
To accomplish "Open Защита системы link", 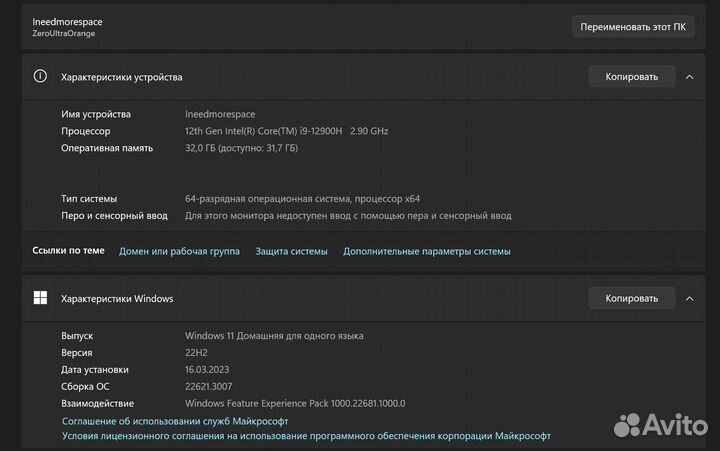I will (291, 251).
